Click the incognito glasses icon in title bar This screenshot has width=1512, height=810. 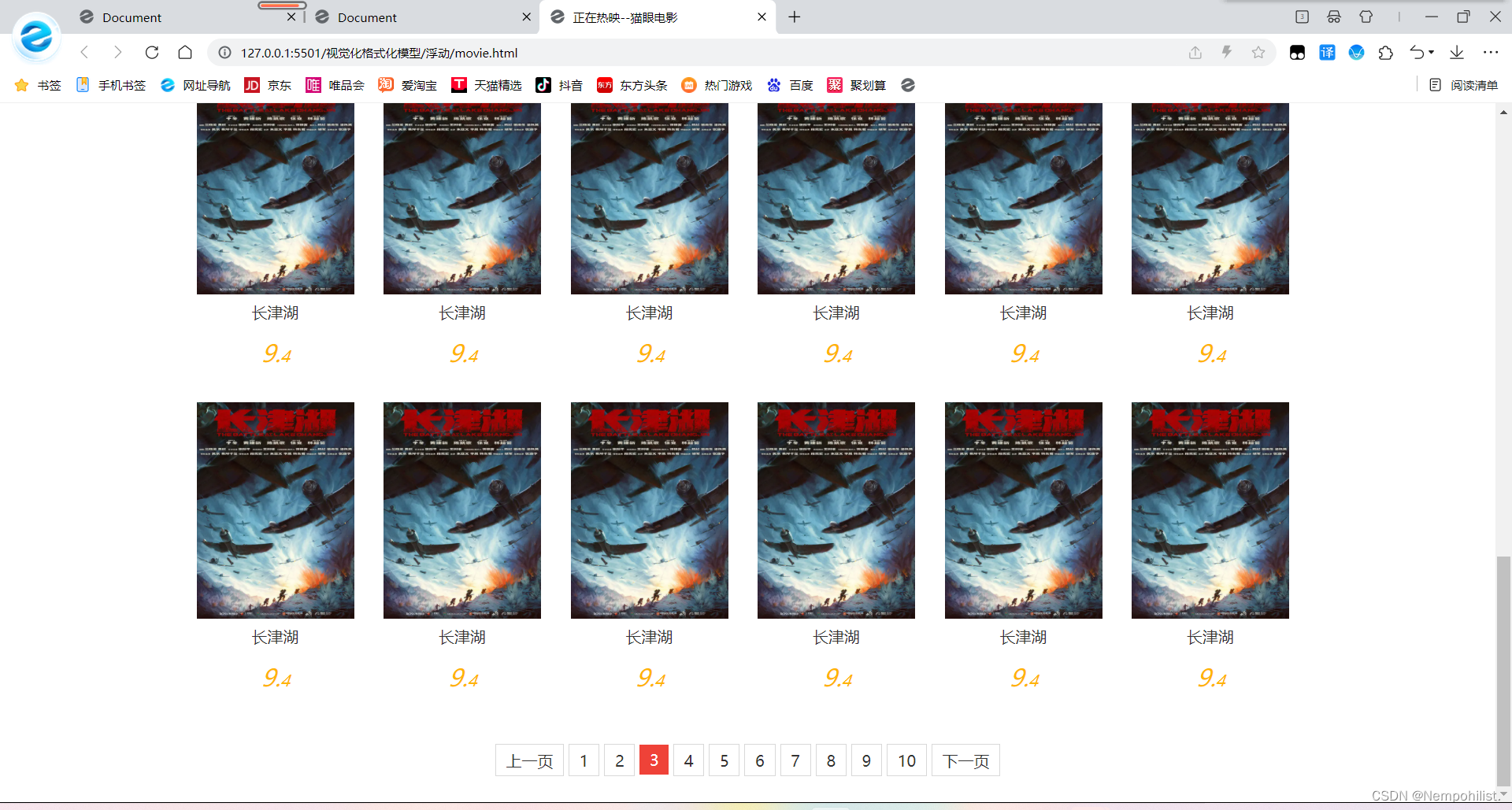(x=1334, y=17)
